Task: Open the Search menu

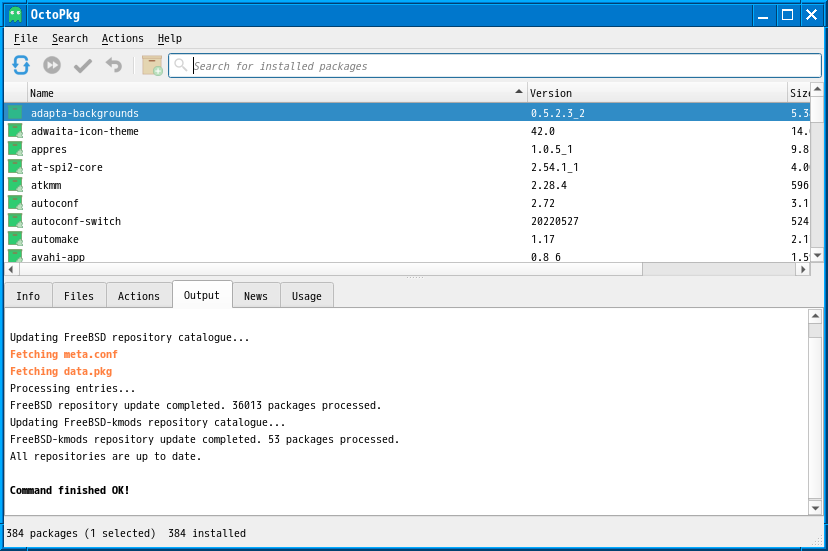Action: [70, 39]
